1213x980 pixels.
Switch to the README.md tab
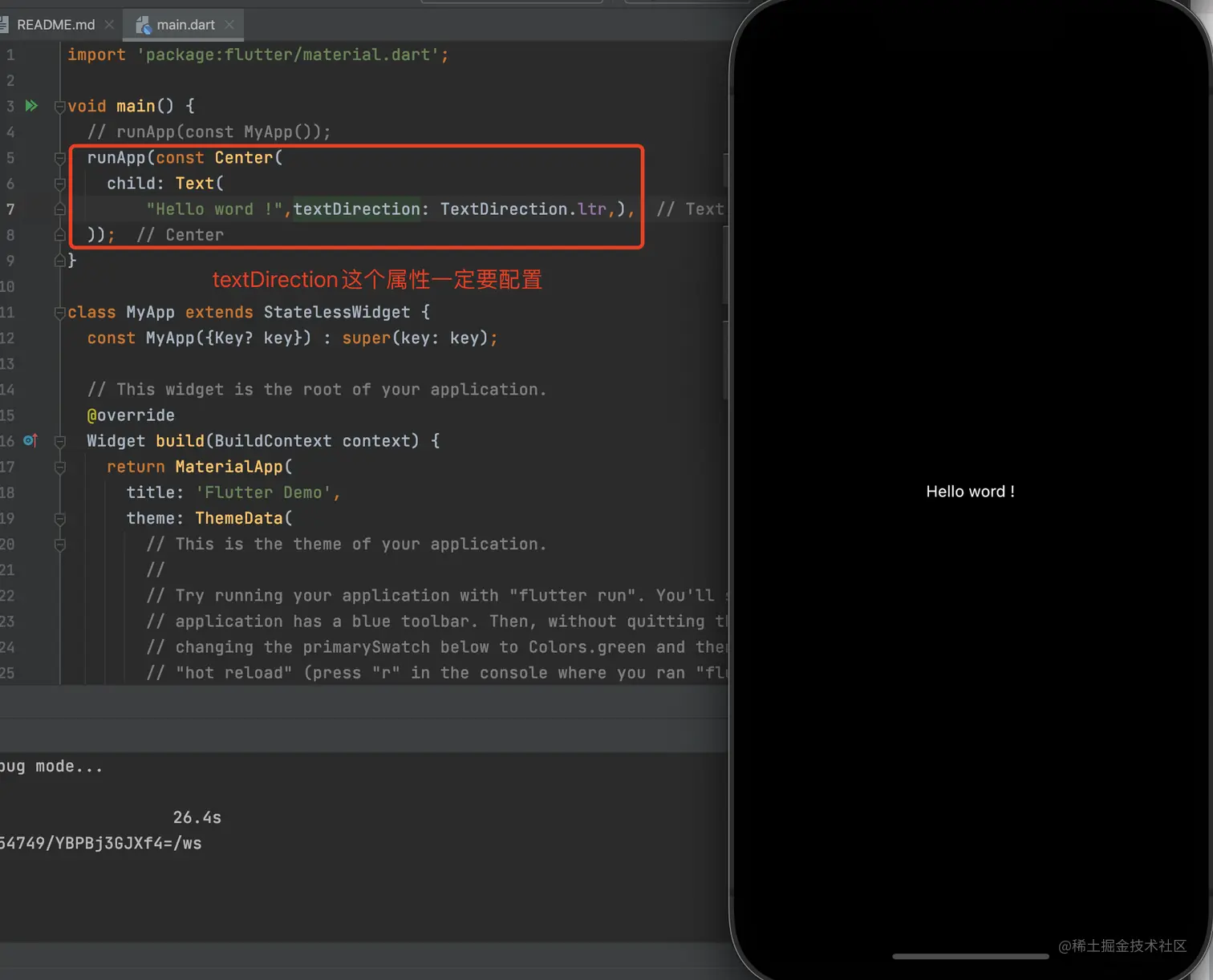(55, 25)
